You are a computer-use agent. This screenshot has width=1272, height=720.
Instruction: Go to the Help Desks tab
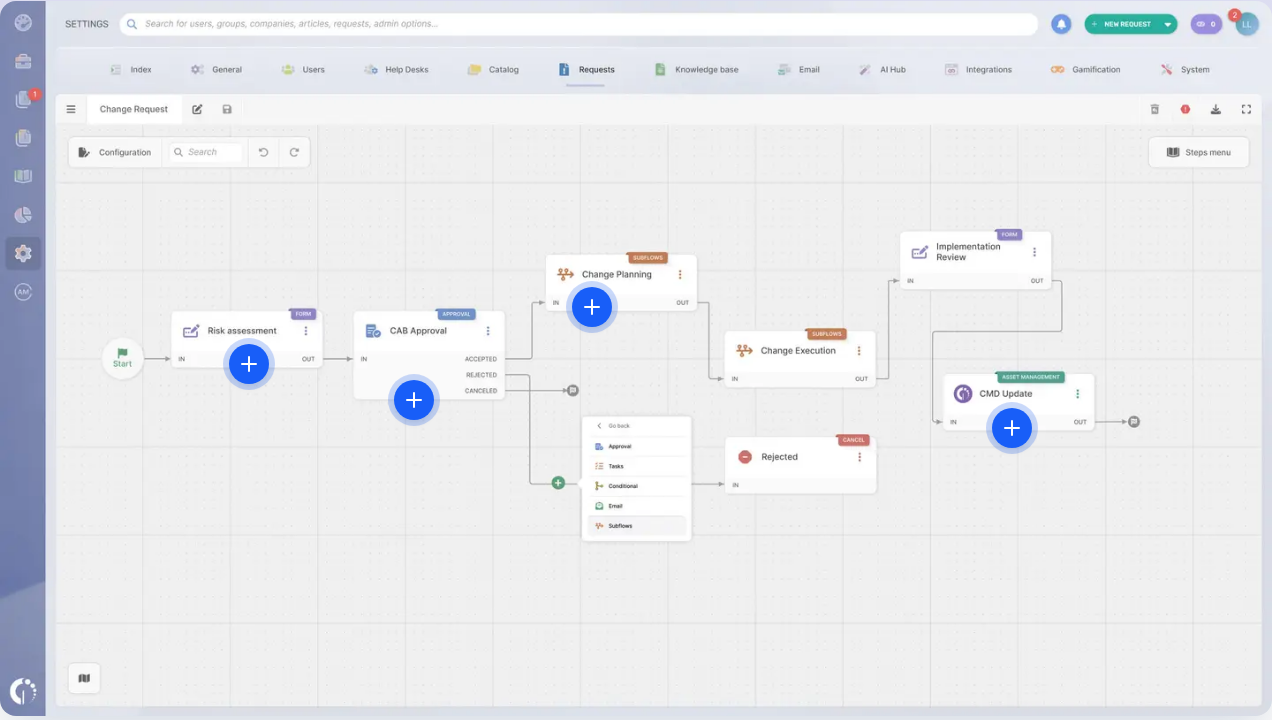[x=395, y=70]
